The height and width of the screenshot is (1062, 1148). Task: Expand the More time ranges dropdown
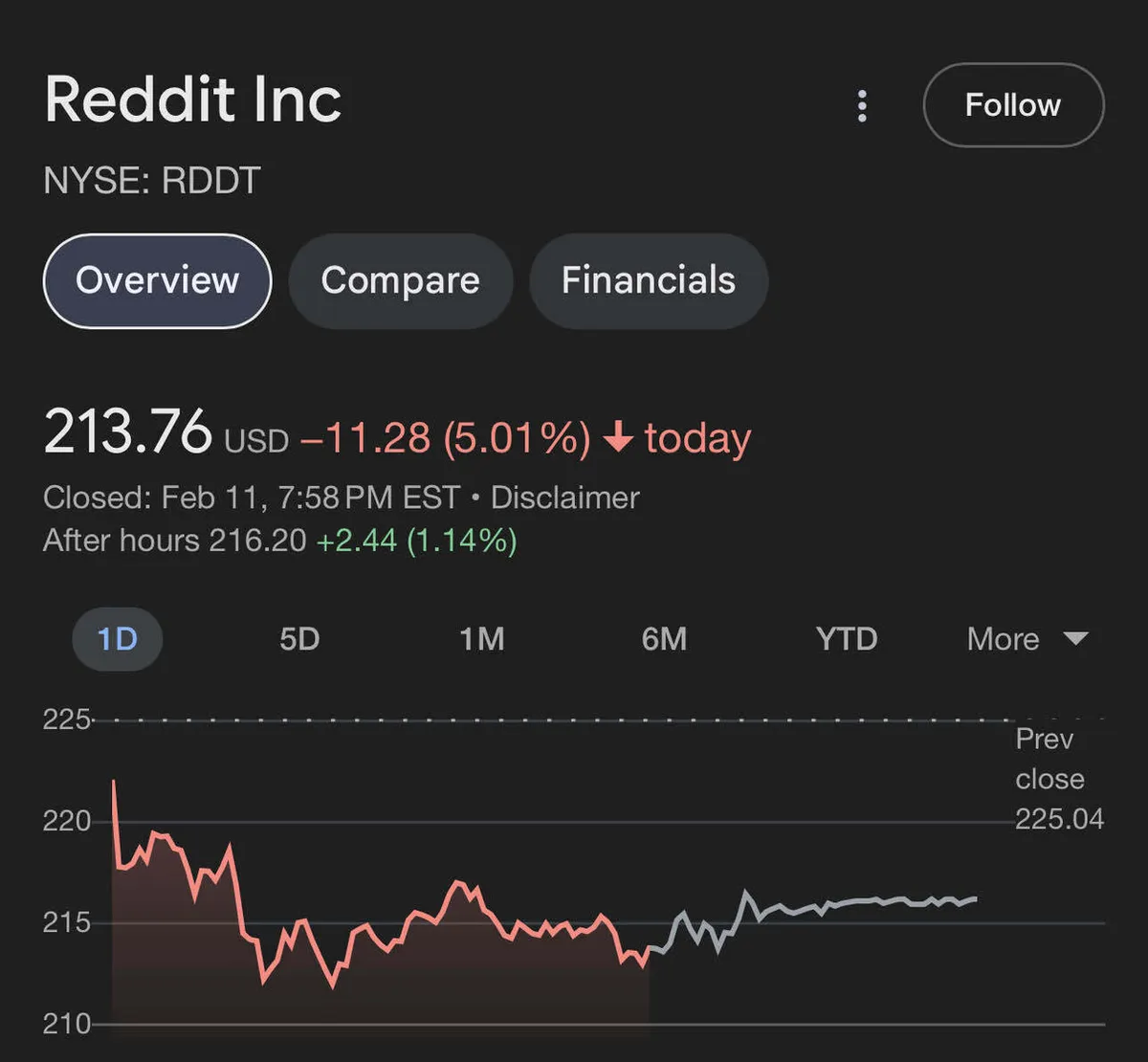[x=1004, y=638]
